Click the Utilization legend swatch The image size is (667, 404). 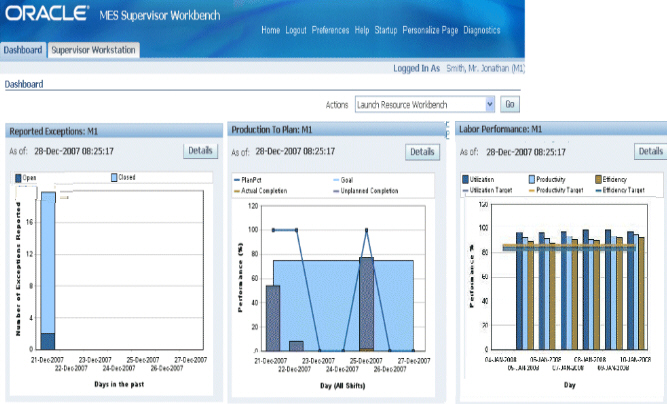466,179
